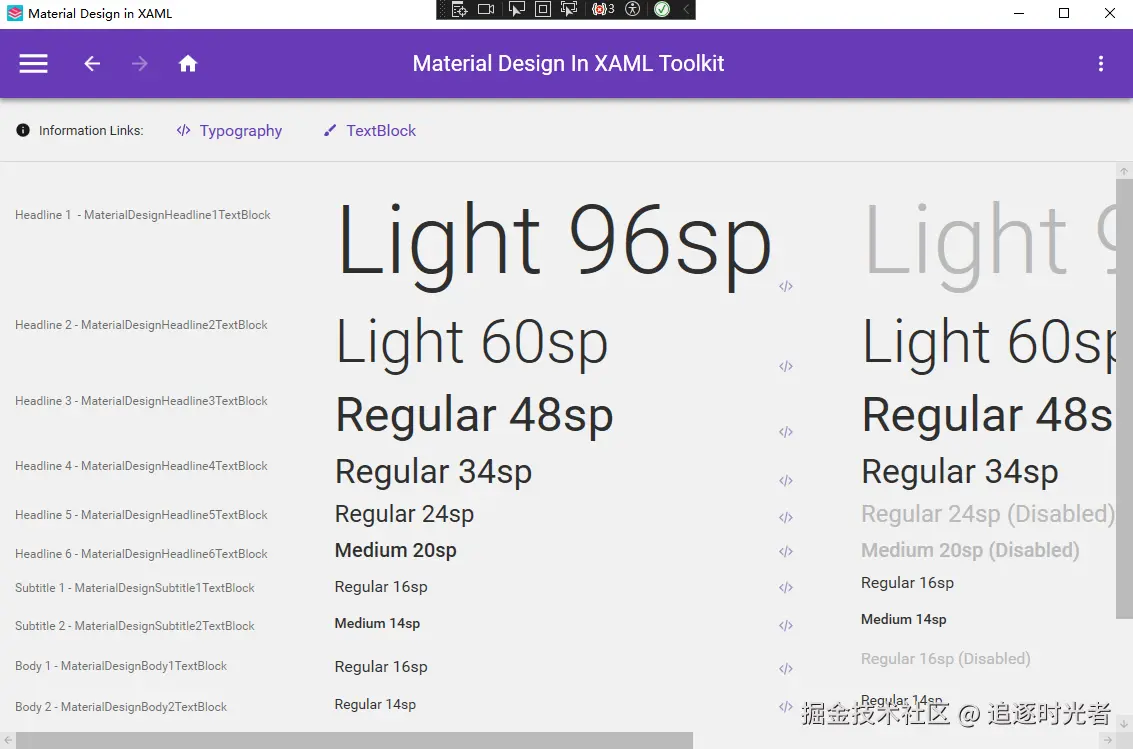1133x749 pixels.
Task: Click the Headline 2 - MaterialDesignHeadline2TextBlock label
Action: 141,325
